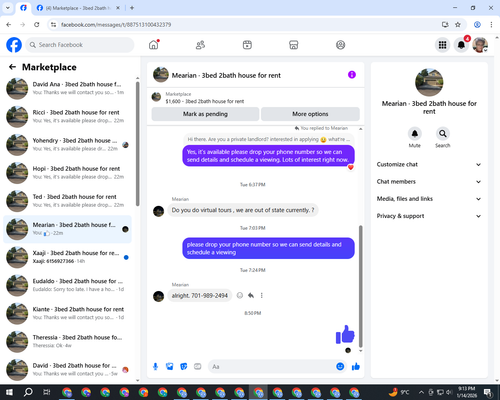Attach a photo with the image icon
The image size is (500, 400).
coord(170,367)
